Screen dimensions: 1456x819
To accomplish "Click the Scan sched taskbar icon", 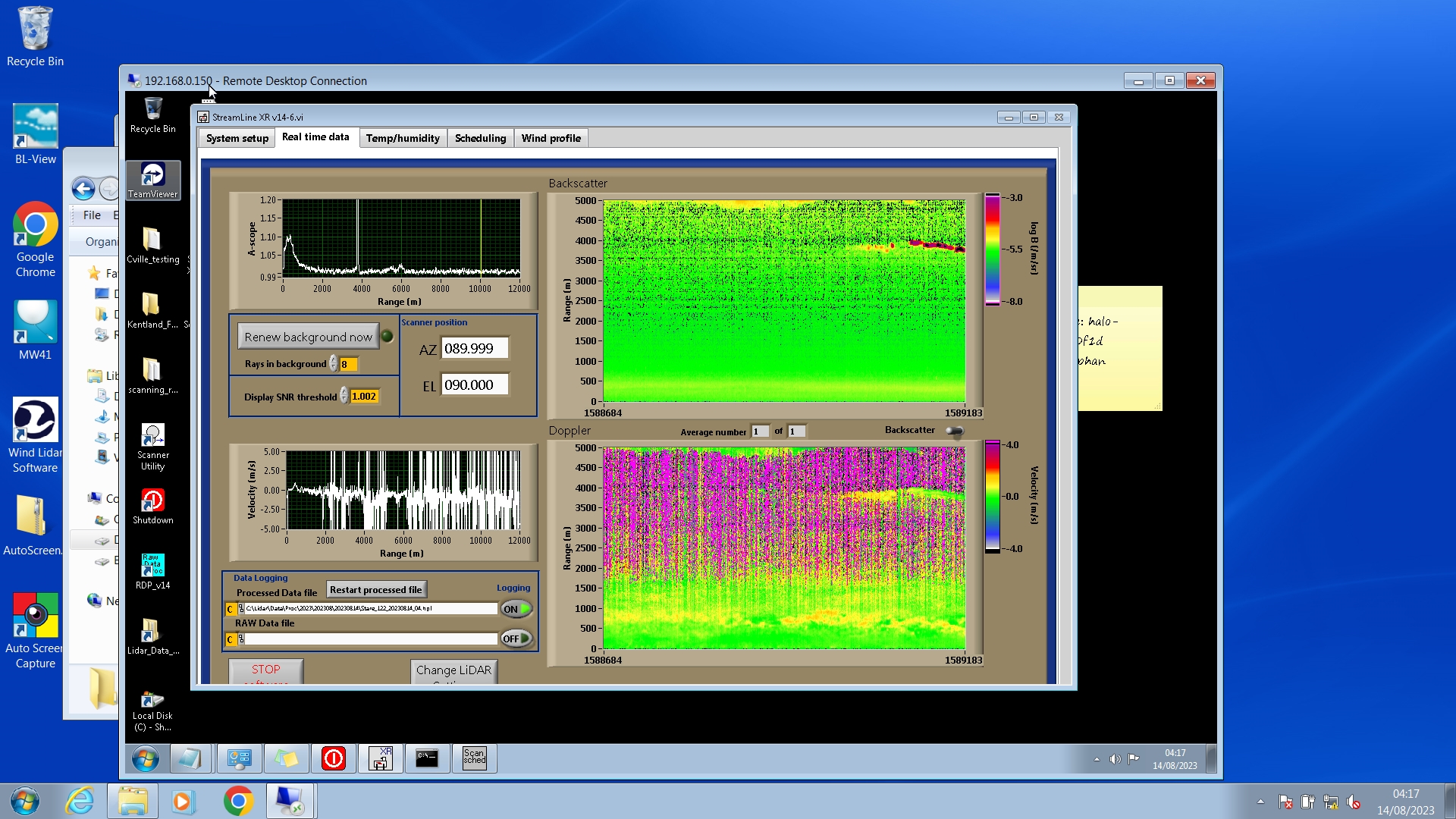I will click(474, 758).
